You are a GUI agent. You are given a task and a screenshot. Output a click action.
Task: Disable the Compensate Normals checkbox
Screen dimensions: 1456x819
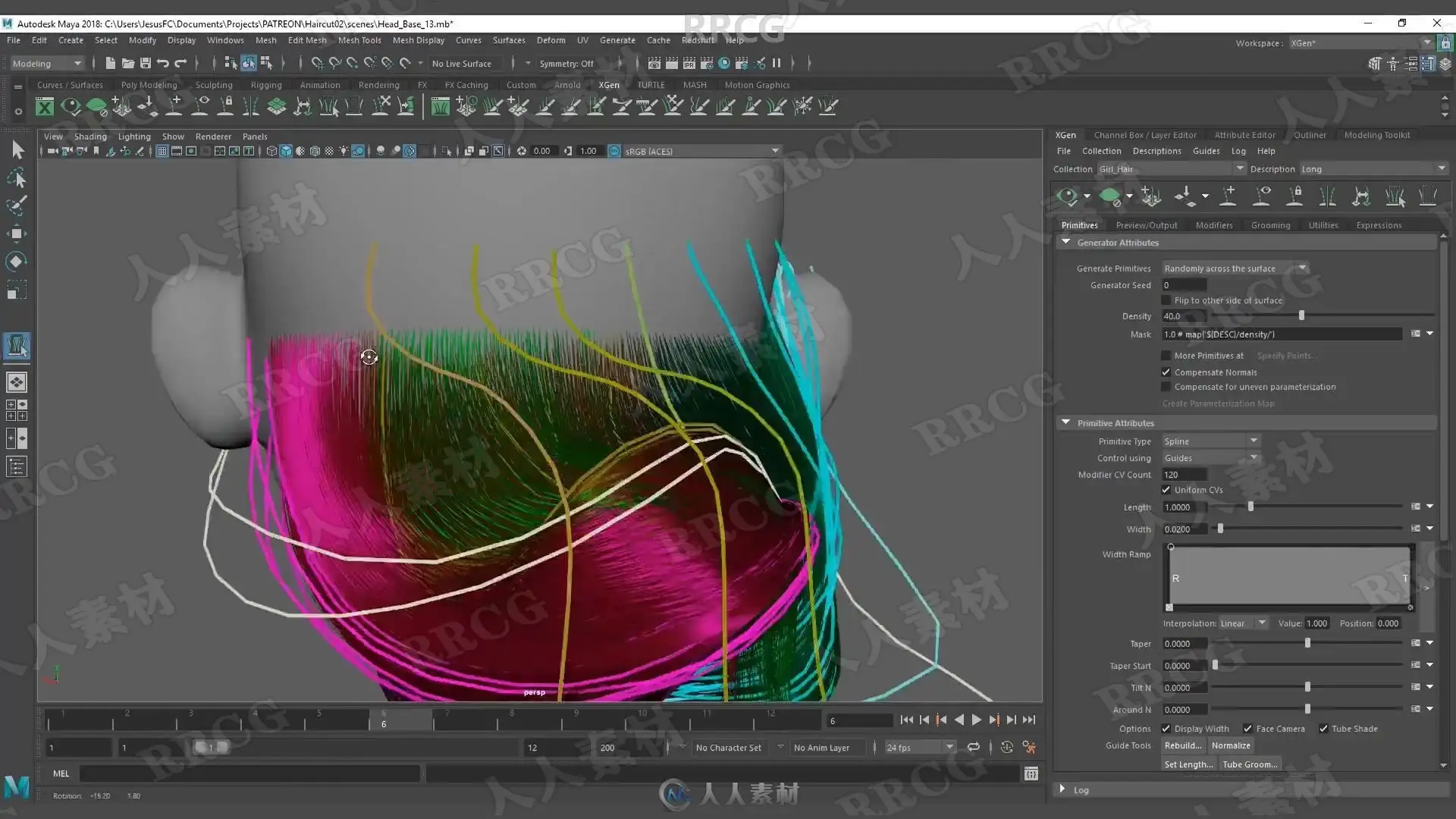click(1166, 372)
